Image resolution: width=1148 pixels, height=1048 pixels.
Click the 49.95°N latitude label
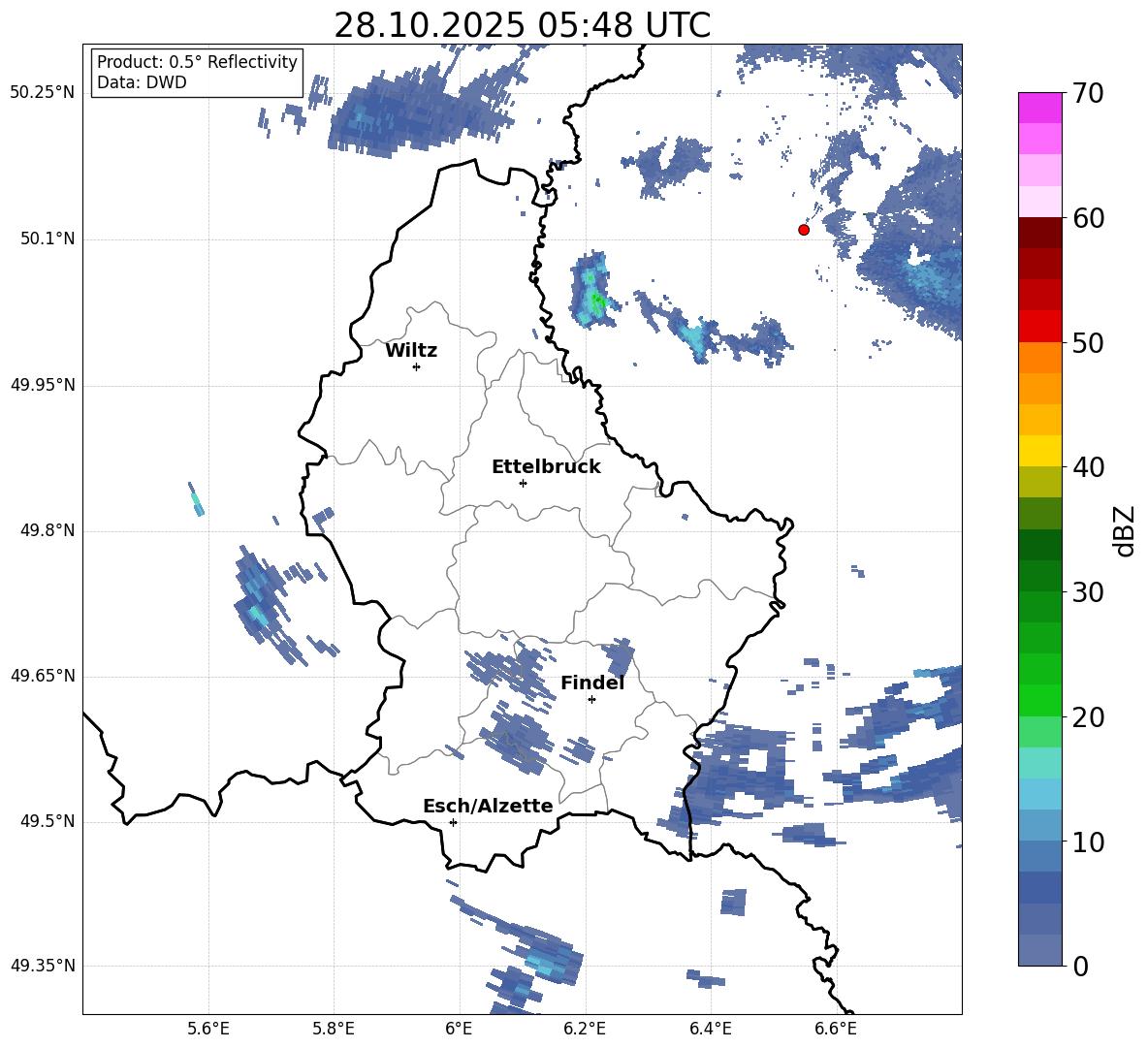[x=43, y=385]
